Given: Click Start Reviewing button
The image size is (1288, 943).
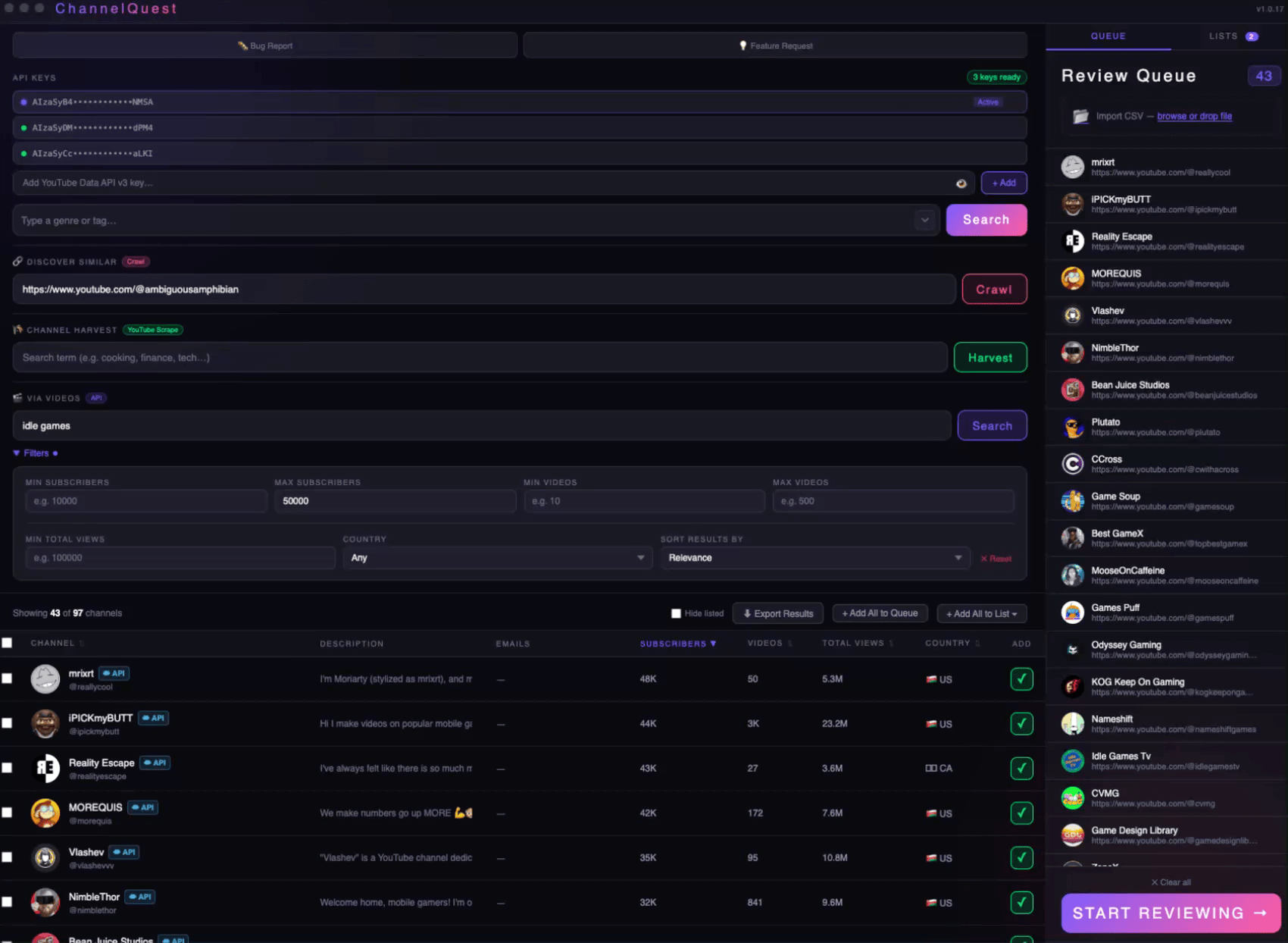Looking at the screenshot, I should point(1171,913).
